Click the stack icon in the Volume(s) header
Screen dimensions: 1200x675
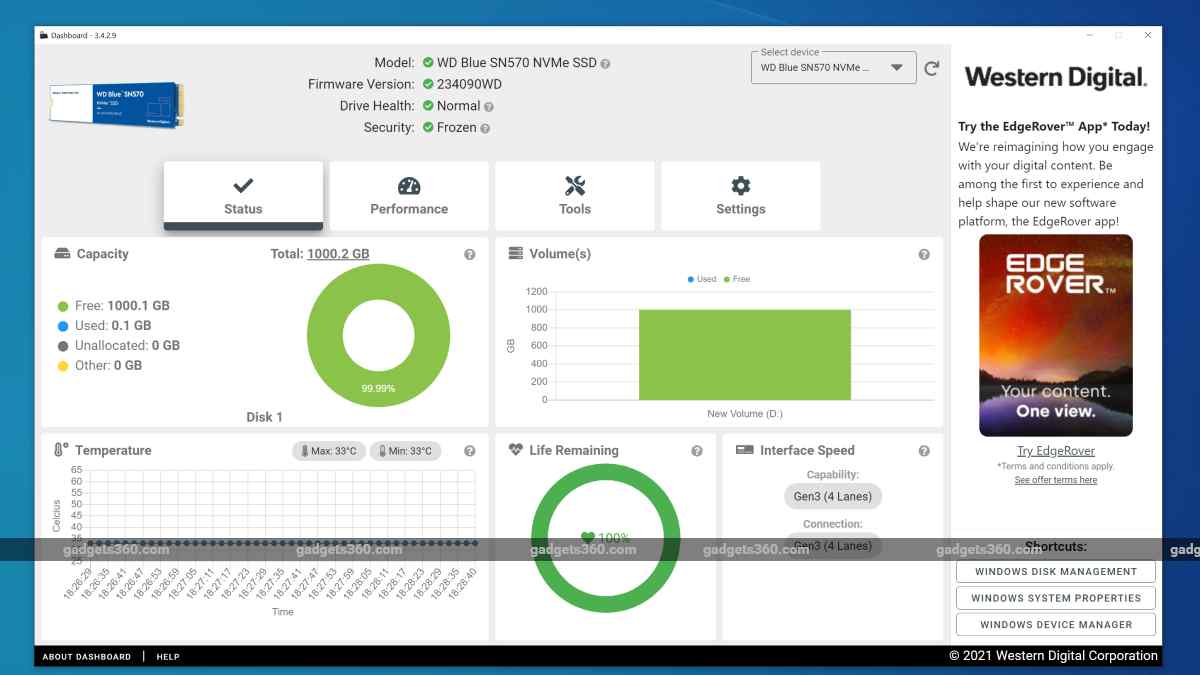tap(516, 254)
